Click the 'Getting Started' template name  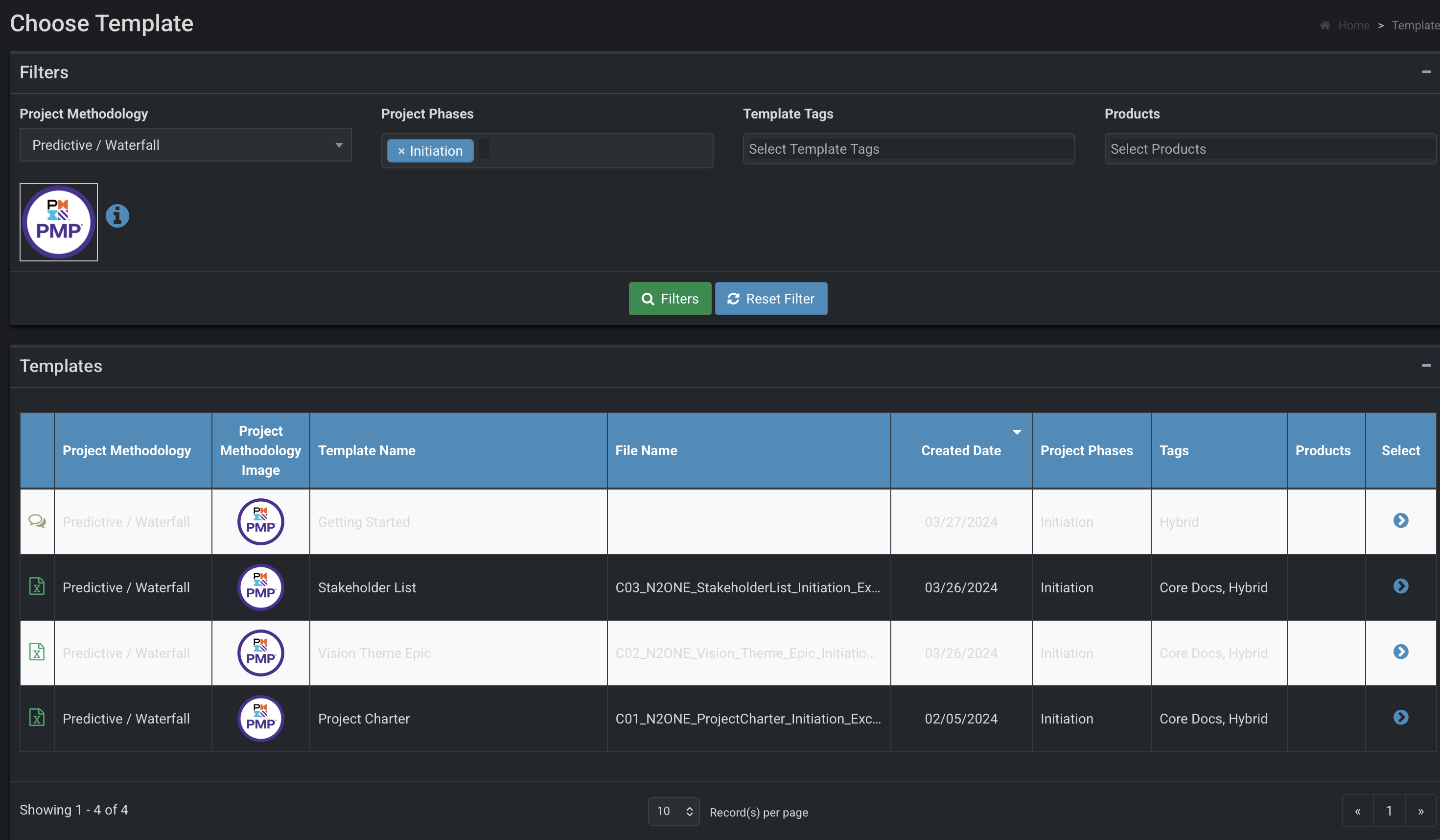pyautogui.click(x=364, y=522)
